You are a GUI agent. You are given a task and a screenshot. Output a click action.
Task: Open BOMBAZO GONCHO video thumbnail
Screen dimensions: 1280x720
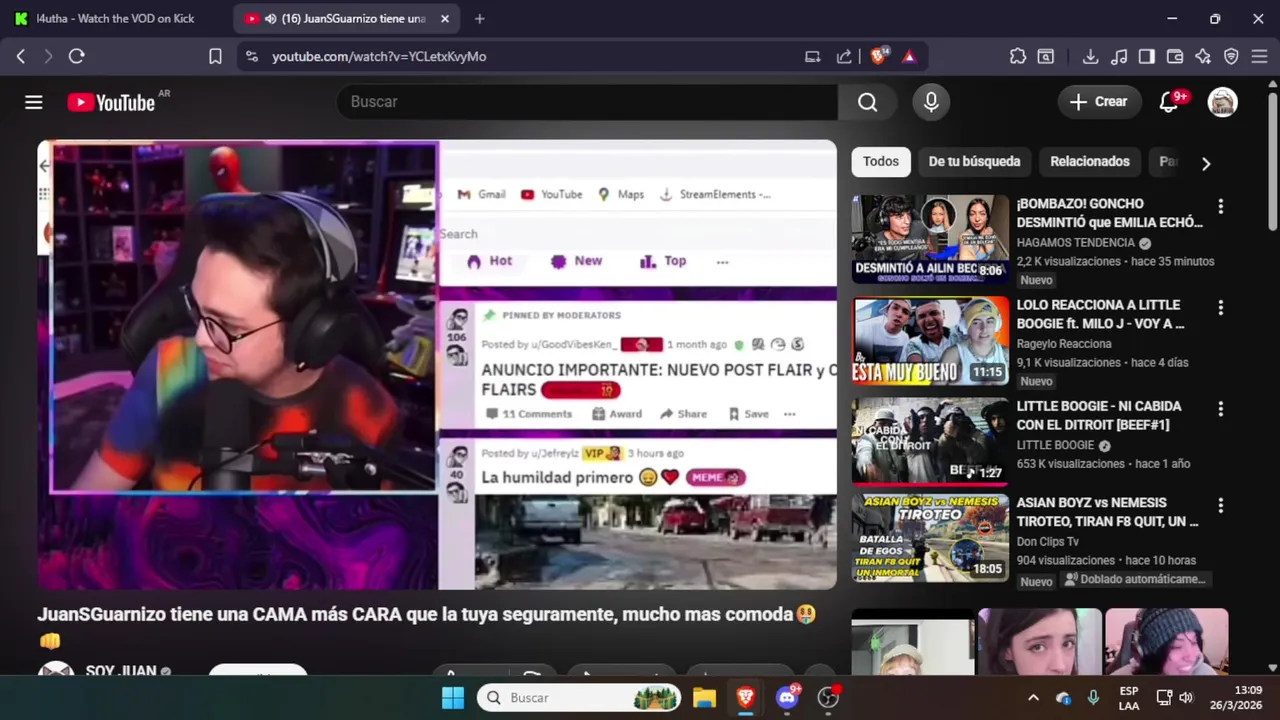pyautogui.click(x=930, y=239)
